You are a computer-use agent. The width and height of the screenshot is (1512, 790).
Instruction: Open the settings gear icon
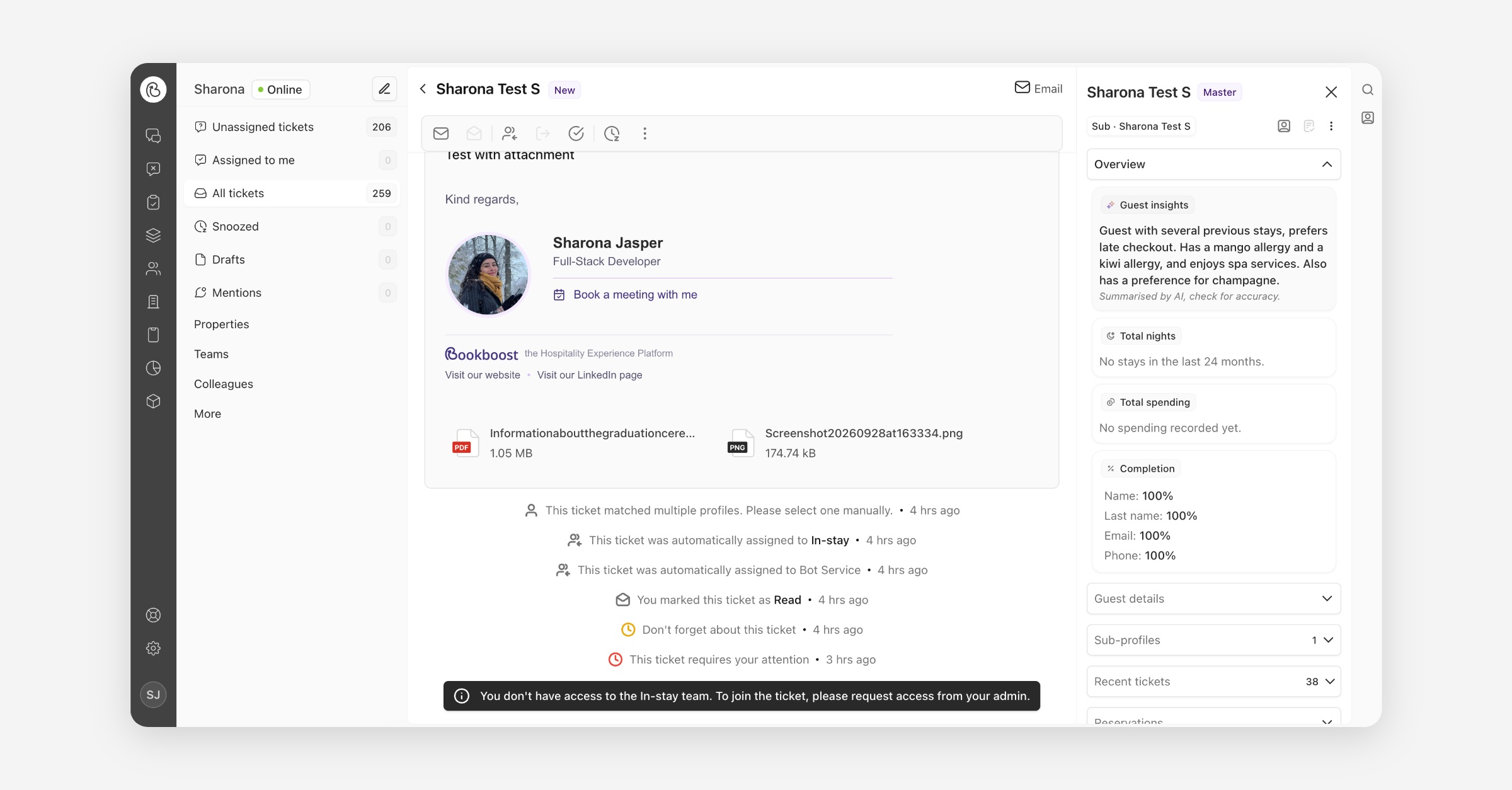[x=153, y=648]
